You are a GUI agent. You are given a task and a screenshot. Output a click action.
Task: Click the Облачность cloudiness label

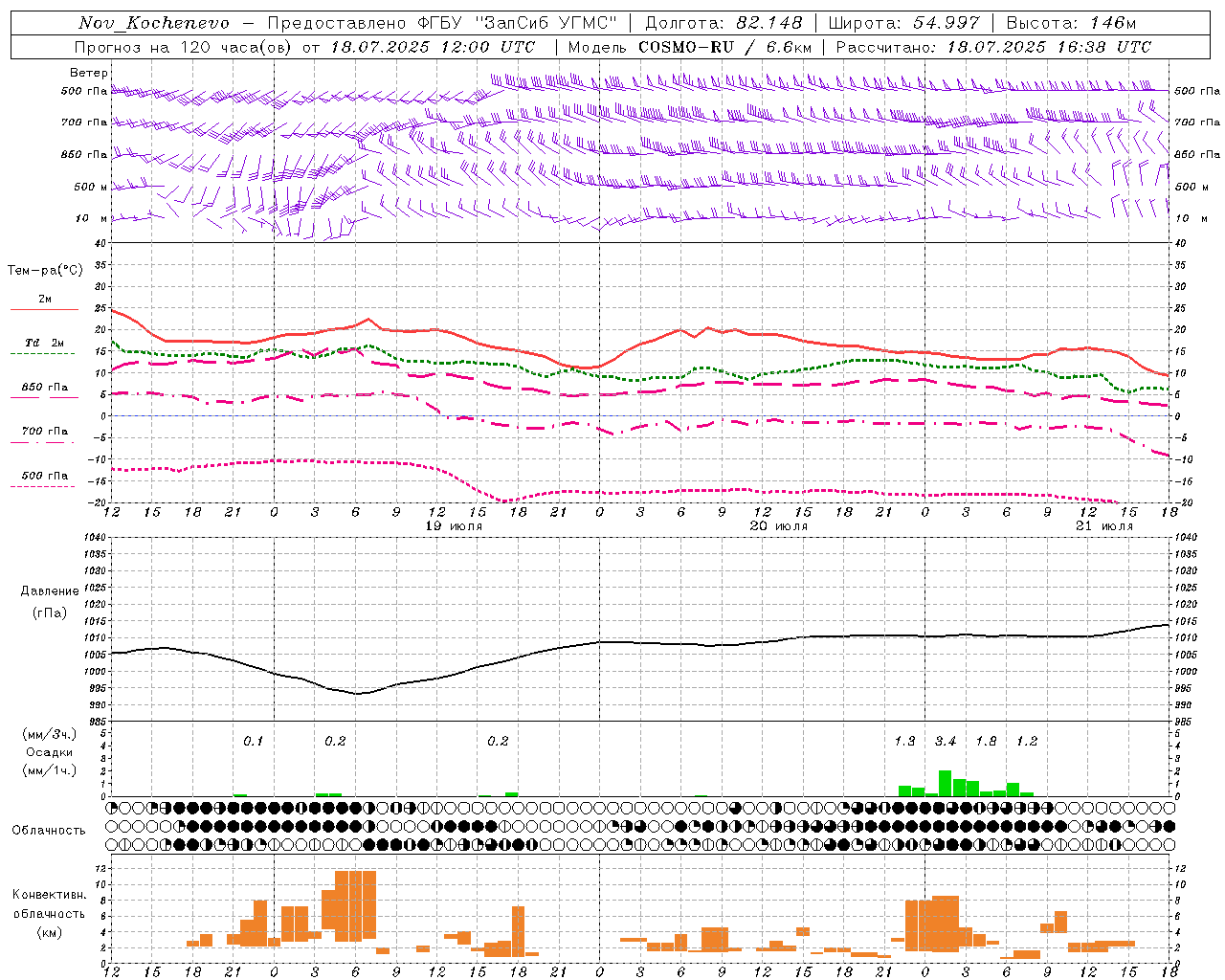click(49, 830)
